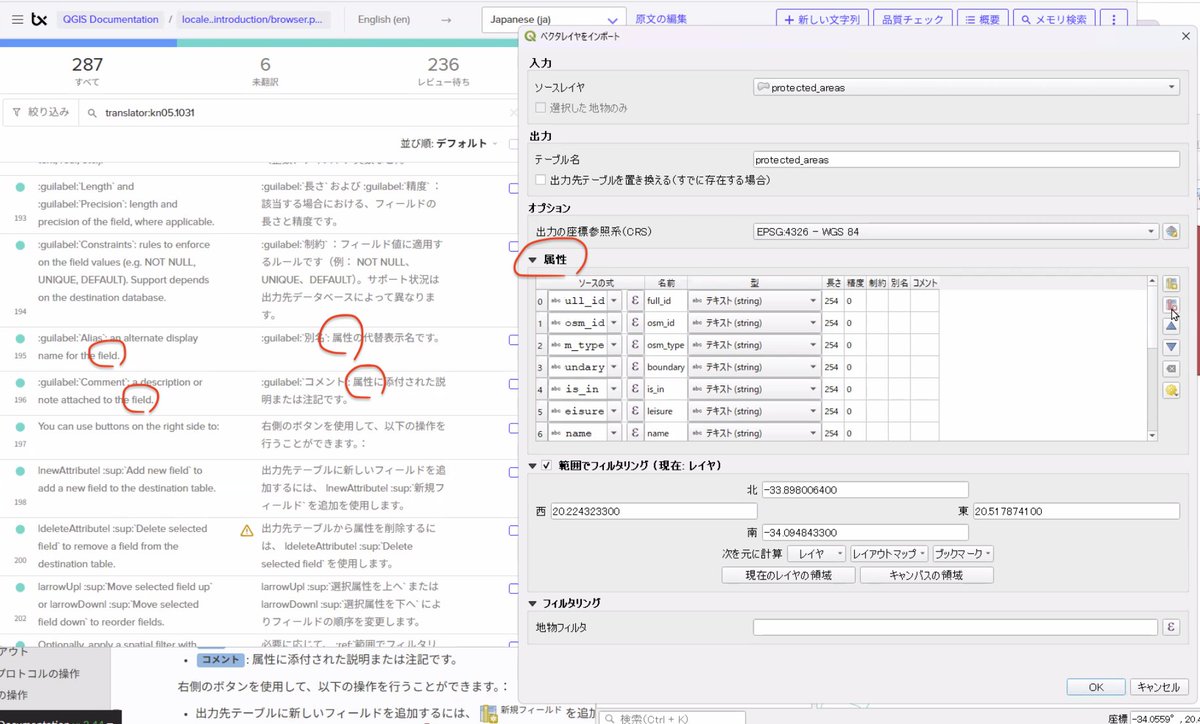Tick checkbox for string 195 Alias row
The image size is (1200, 724).
(513, 340)
